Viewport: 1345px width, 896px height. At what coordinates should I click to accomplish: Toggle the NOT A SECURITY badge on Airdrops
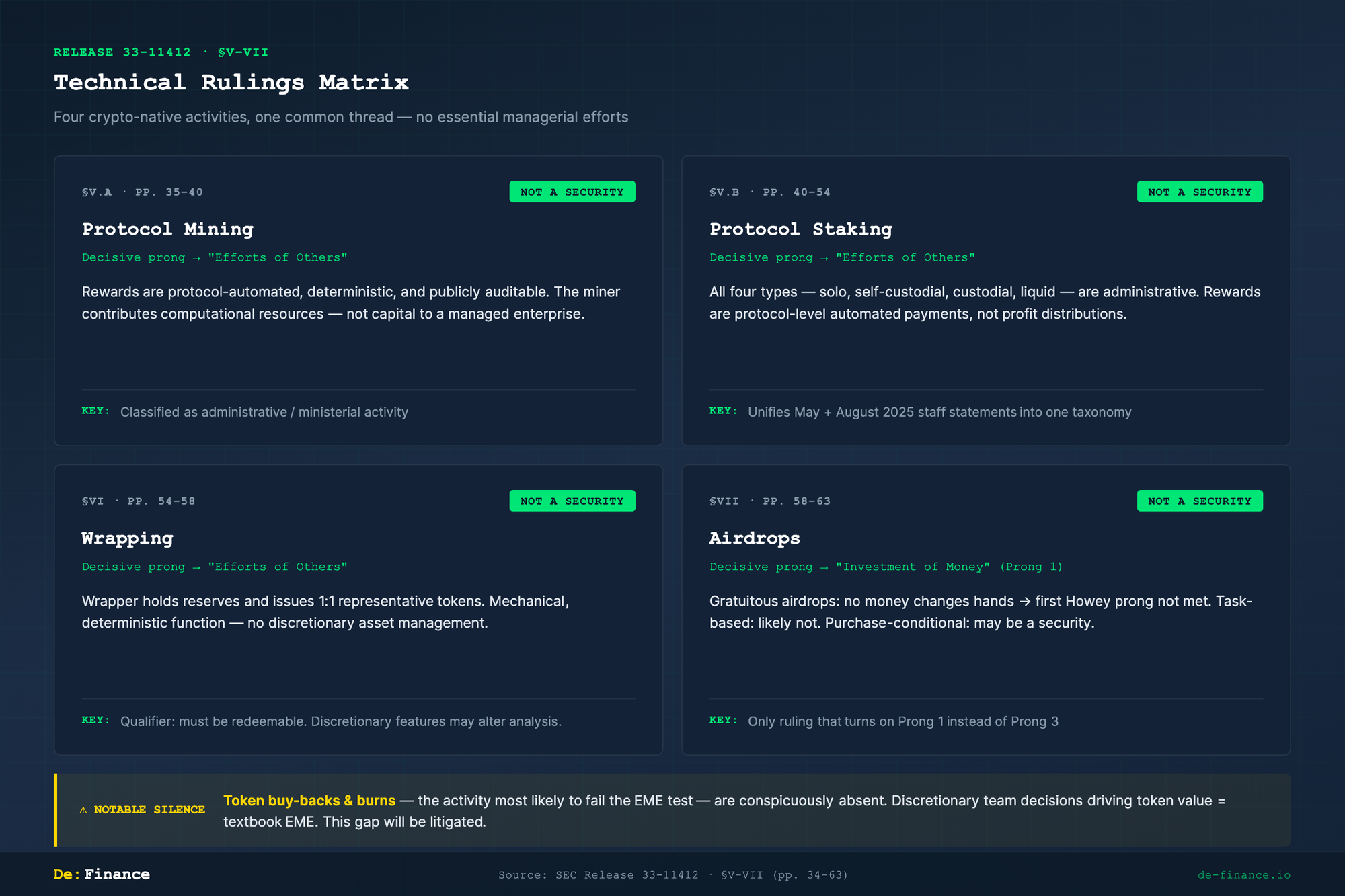coord(1199,501)
